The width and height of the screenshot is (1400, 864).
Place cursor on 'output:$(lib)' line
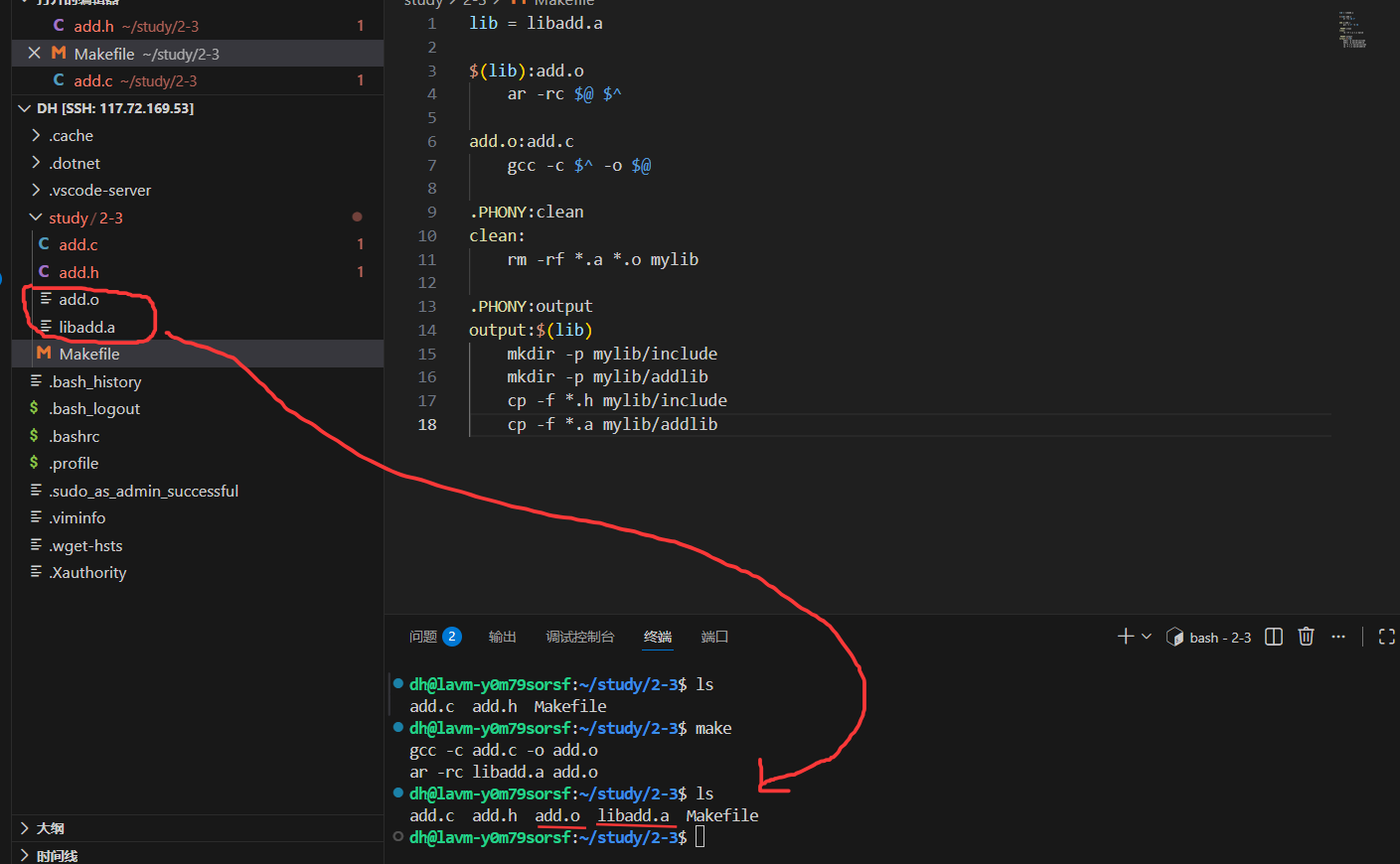coord(531,330)
